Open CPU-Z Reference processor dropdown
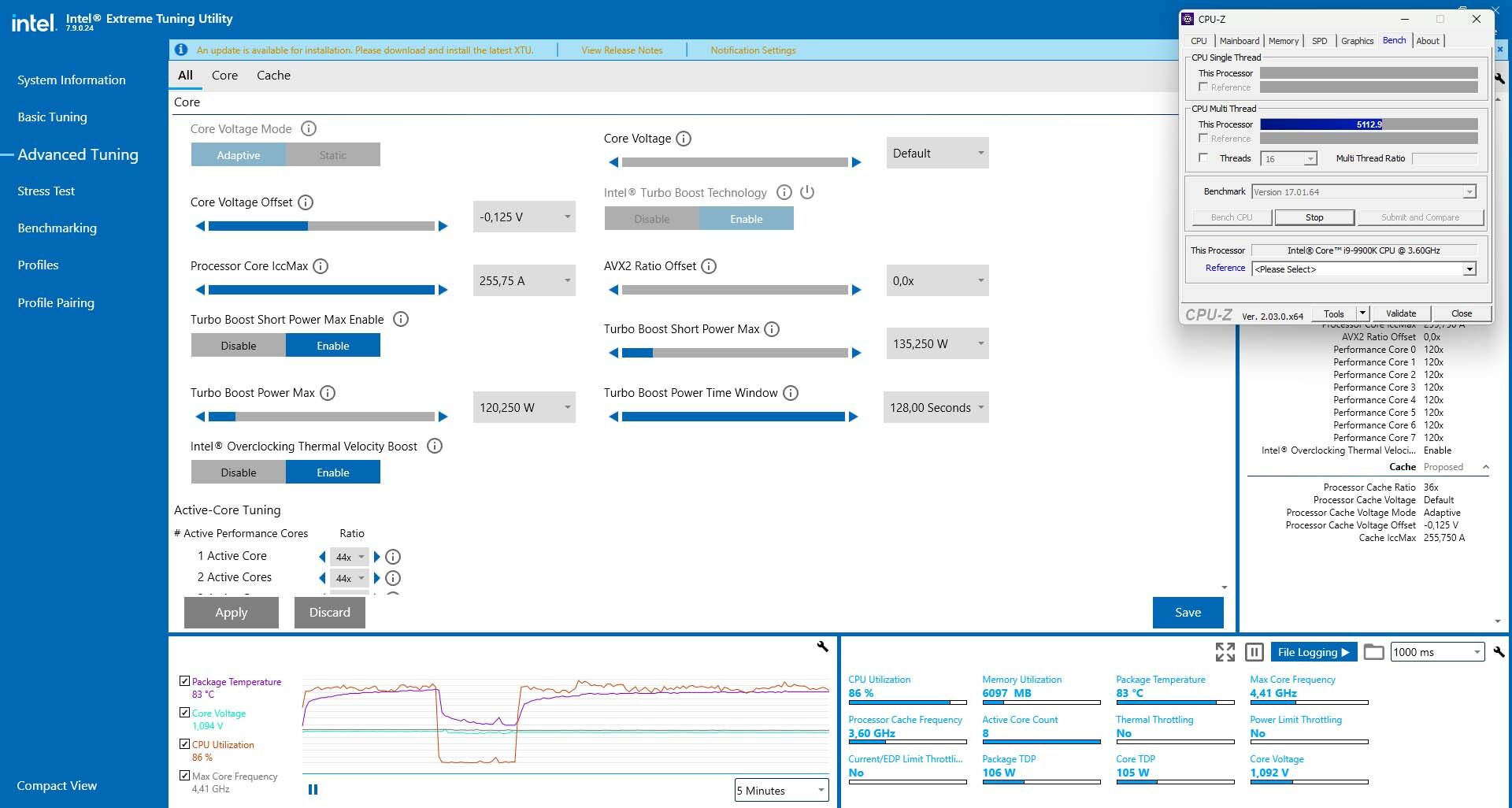The height and width of the screenshot is (808, 1512). 1364,269
